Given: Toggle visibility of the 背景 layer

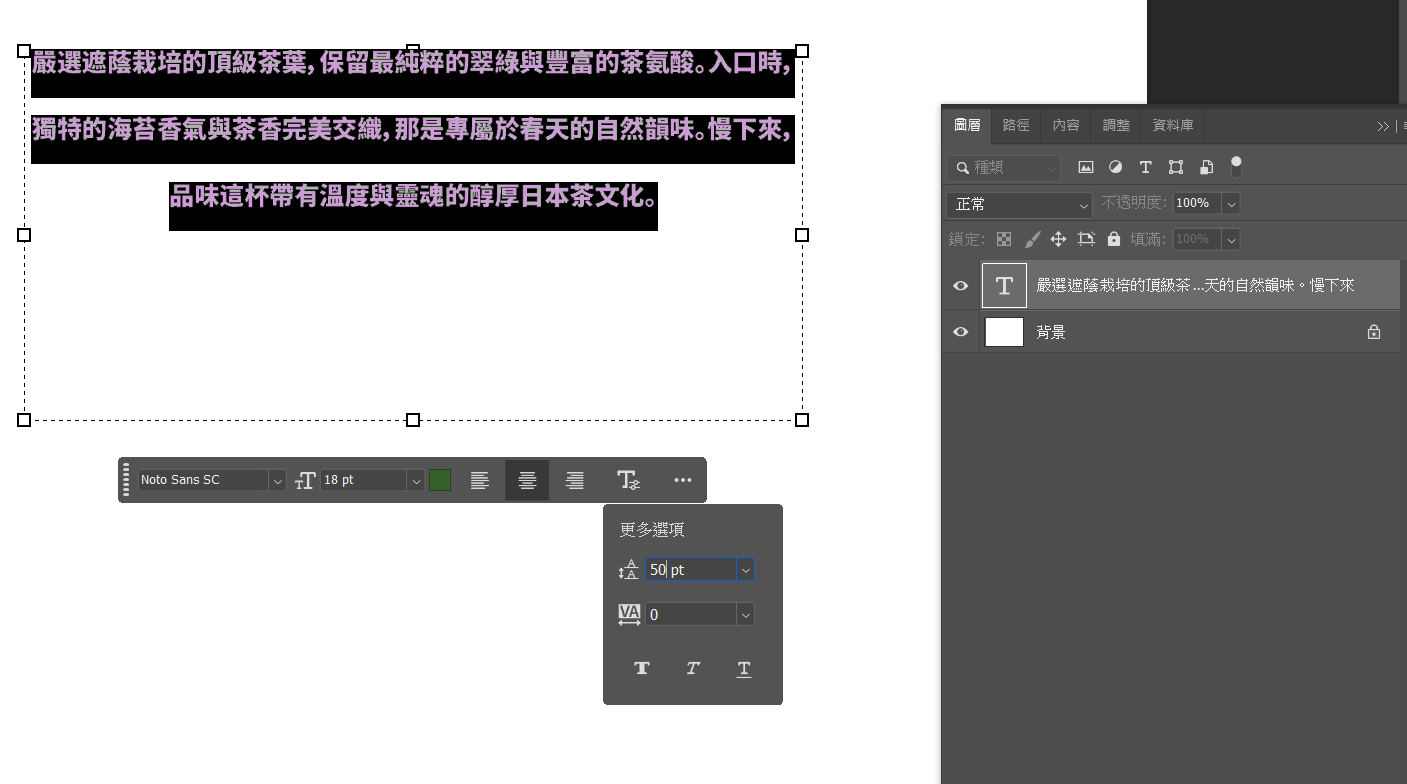Looking at the screenshot, I should point(961,332).
